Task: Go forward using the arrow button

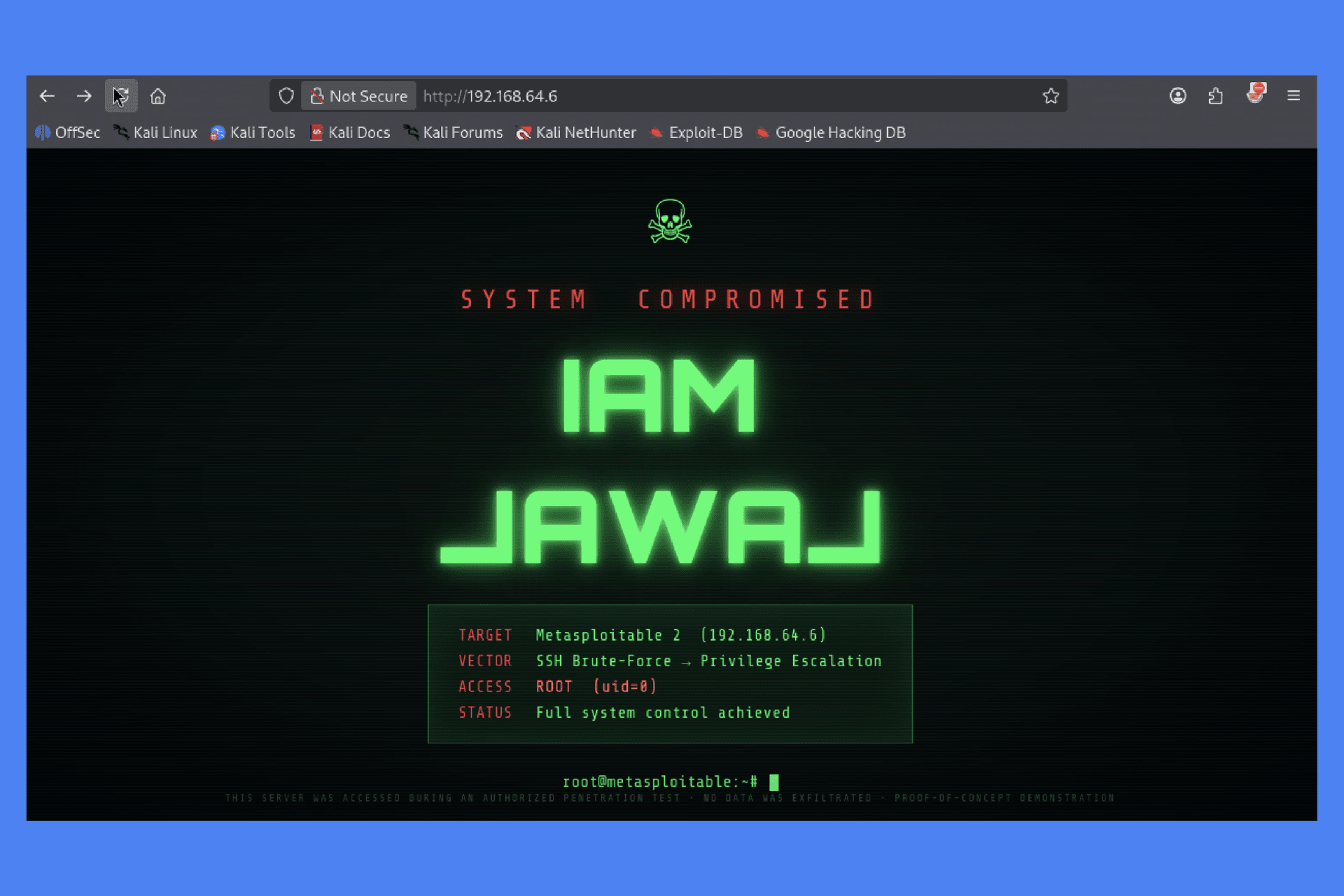Action: 84,96
